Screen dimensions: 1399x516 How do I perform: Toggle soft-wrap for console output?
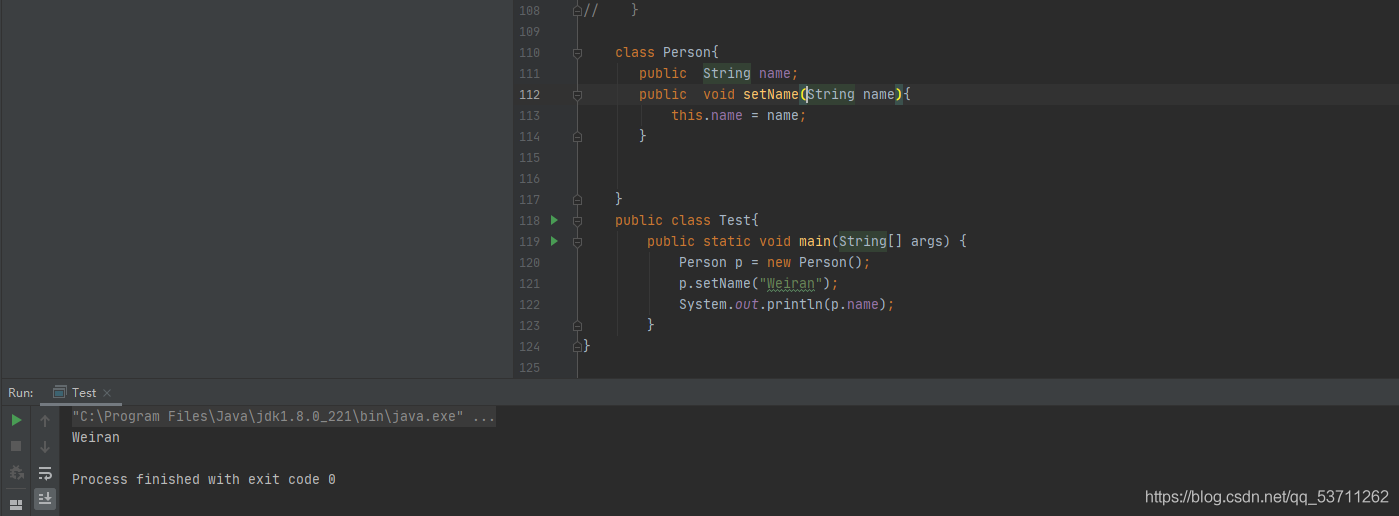point(45,472)
